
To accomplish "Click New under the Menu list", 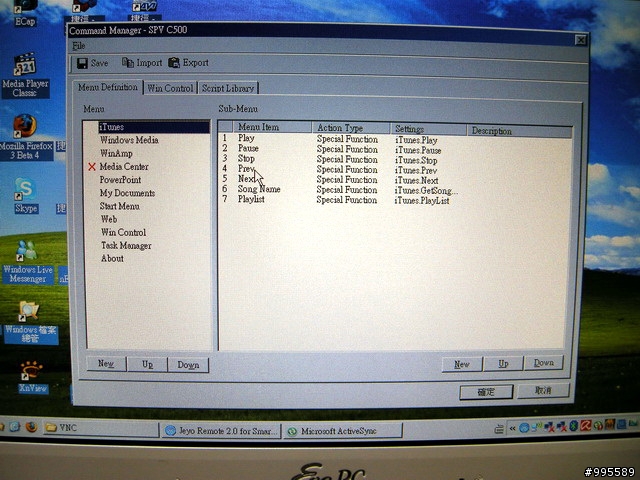I will coord(106,363).
